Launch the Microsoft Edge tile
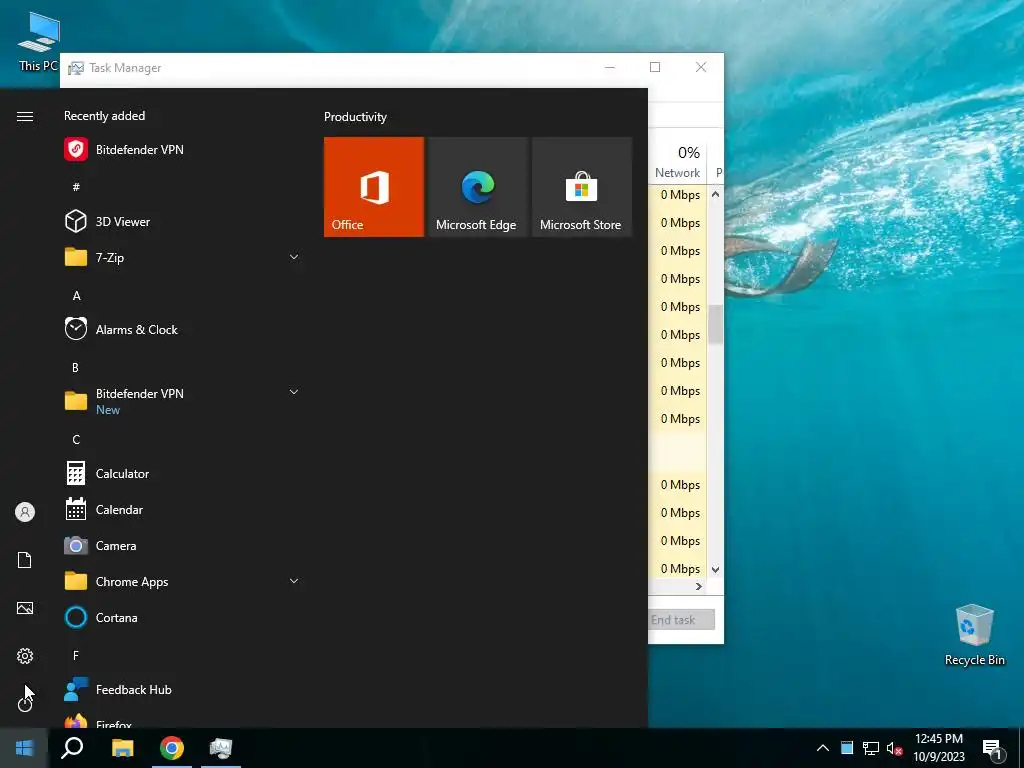Image resolution: width=1024 pixels, height=768 pixels. pos(477,187)
